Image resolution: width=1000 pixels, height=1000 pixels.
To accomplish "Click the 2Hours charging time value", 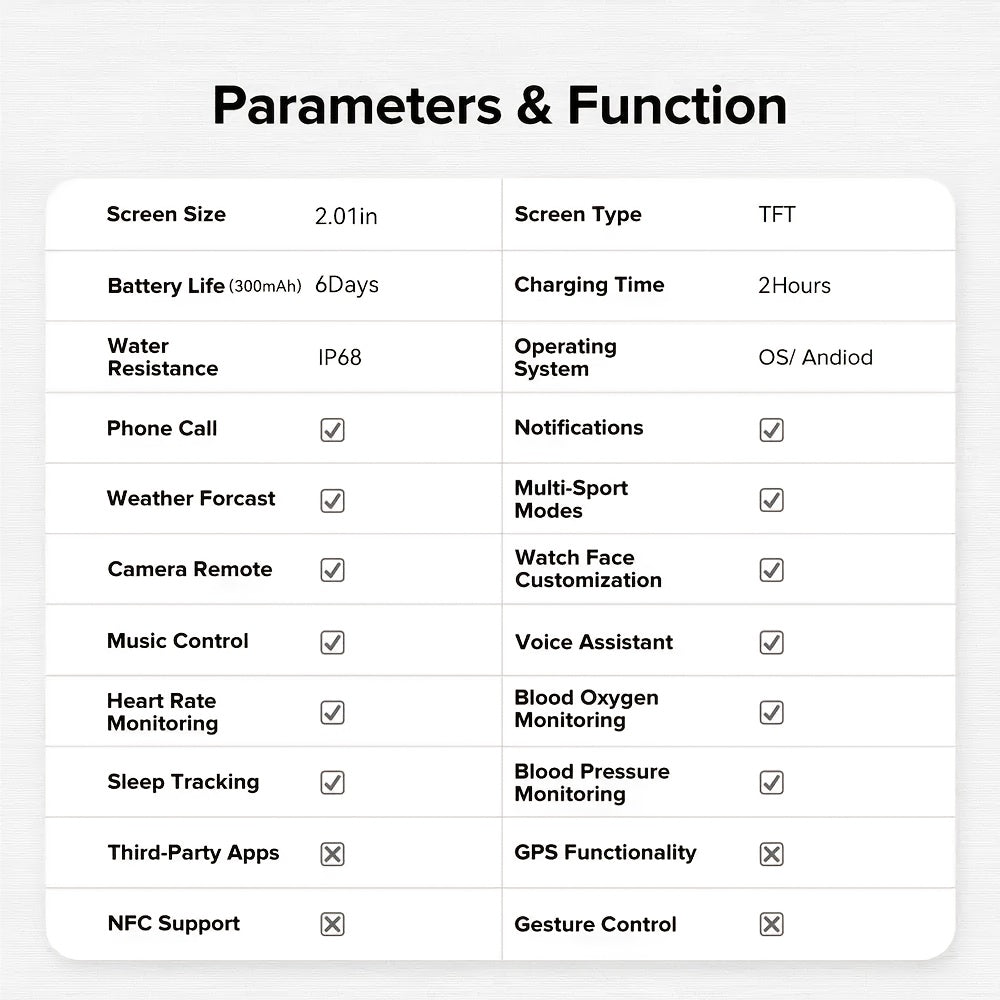I will pos(794,286).
